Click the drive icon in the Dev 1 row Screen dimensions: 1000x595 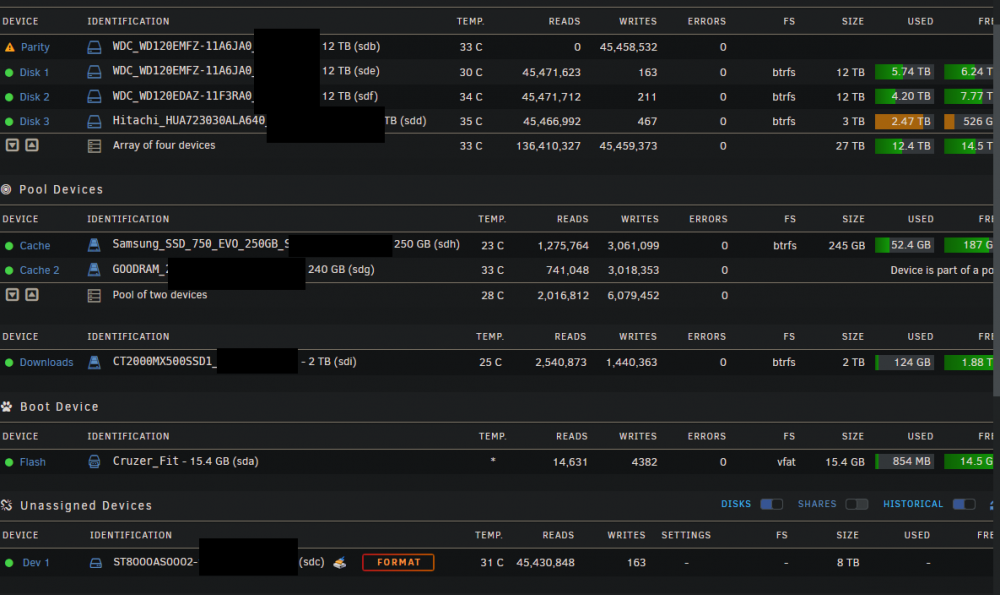tap(96, 562)
